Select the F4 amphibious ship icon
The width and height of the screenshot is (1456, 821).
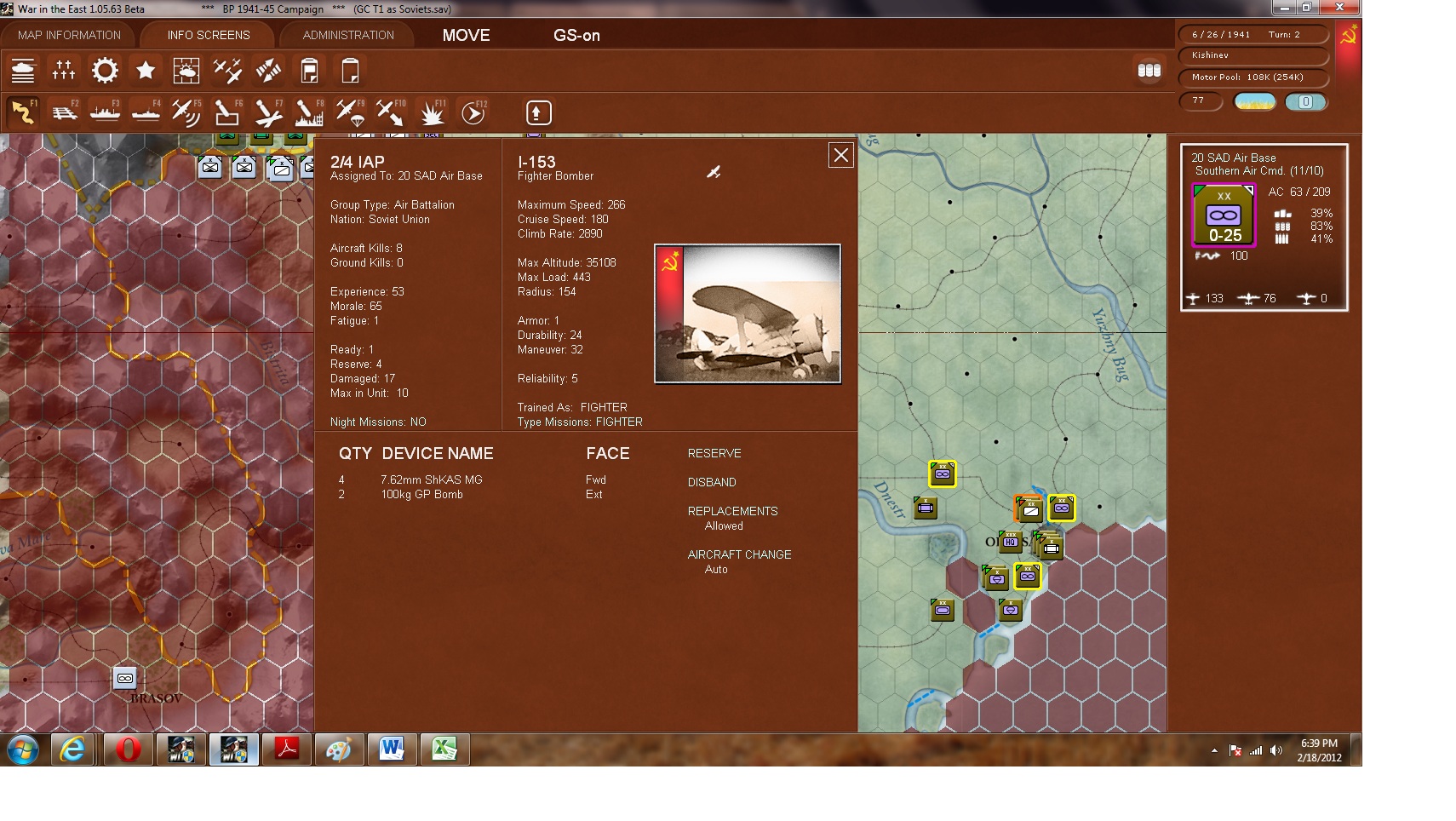(146, 112)
